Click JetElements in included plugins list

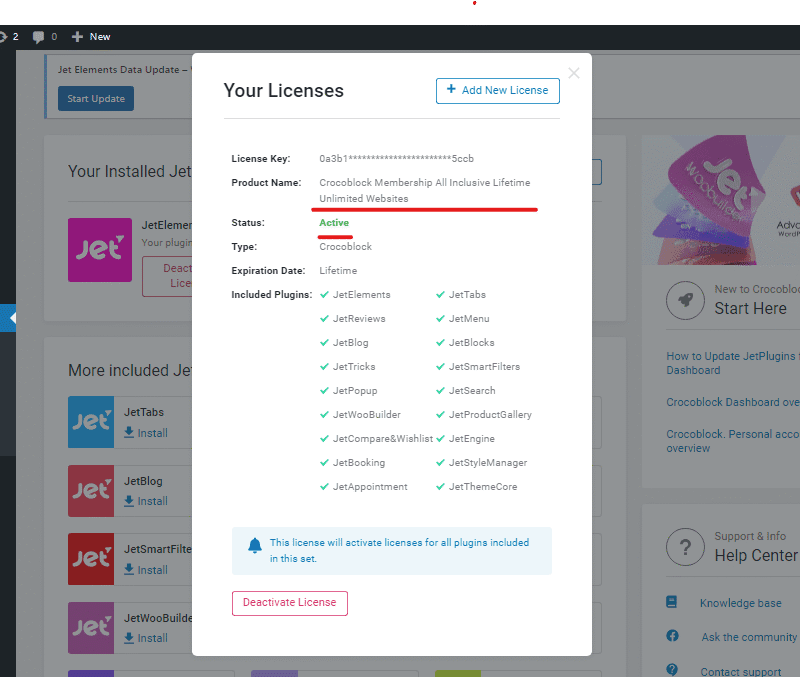(x=361, y=295)
